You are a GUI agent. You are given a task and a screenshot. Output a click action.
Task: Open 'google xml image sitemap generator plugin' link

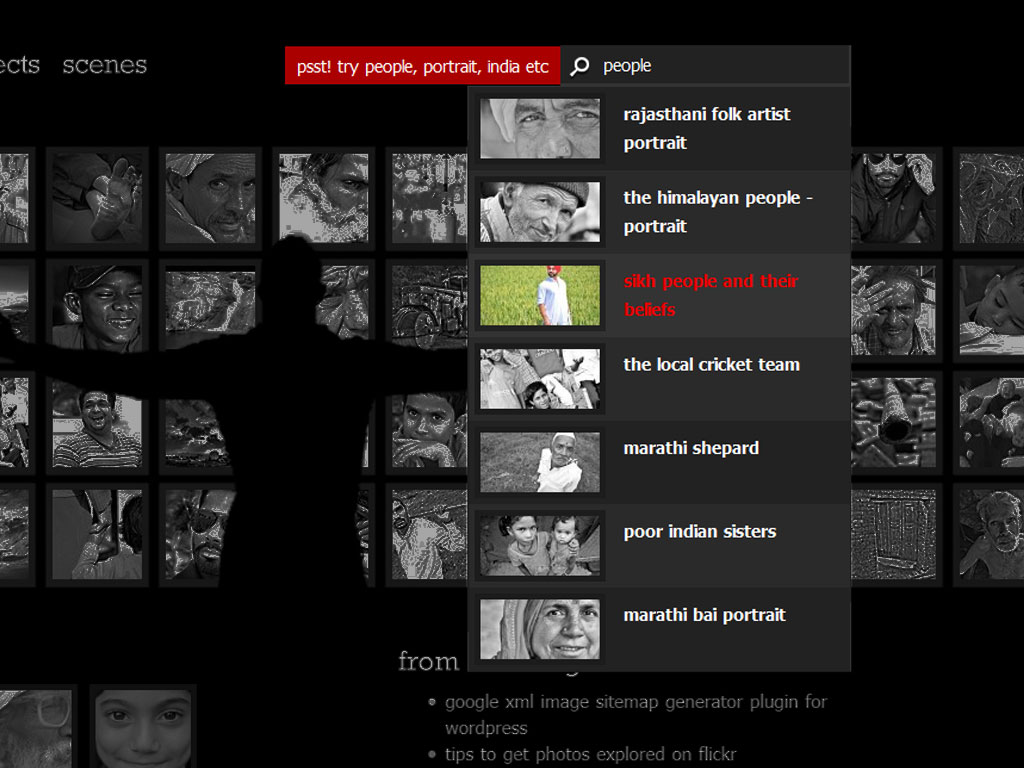pos(635,714)
